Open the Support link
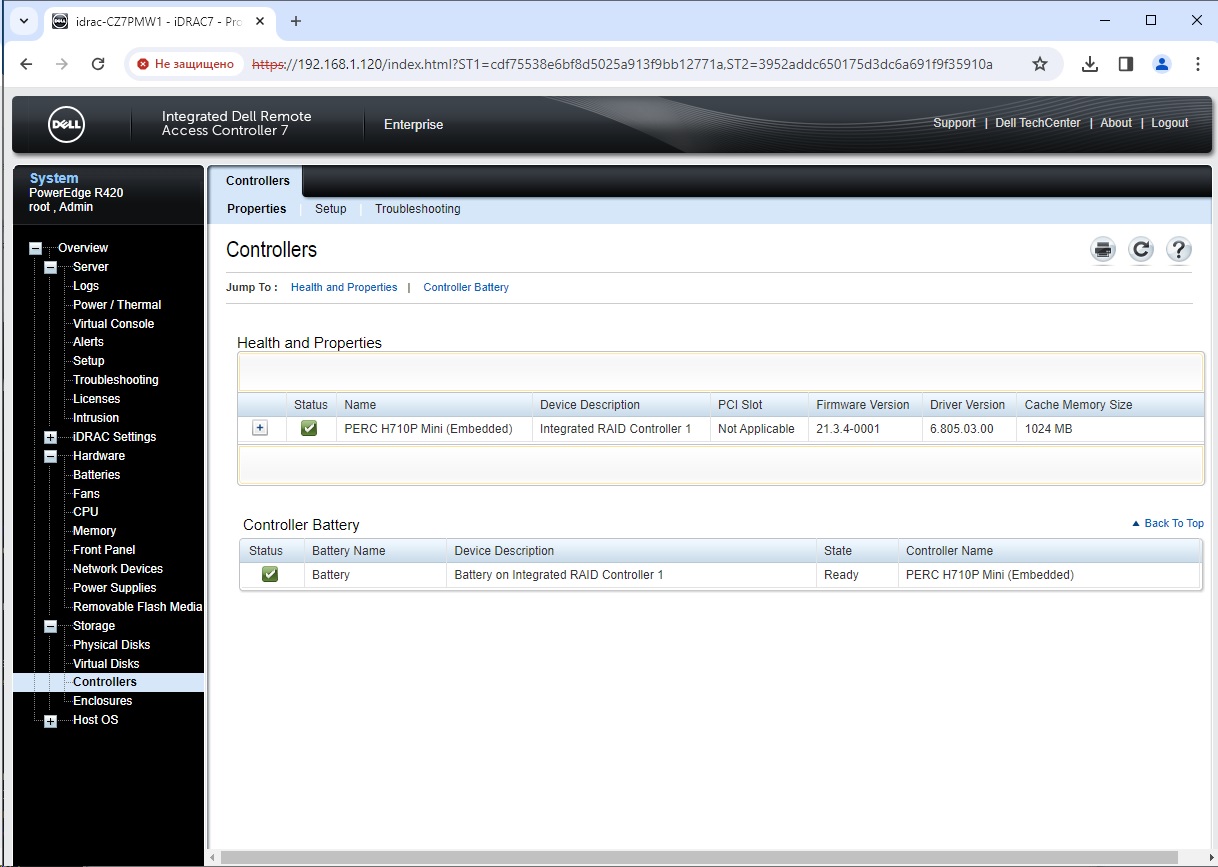This screenshot has width=1218, height=867. [954, 123]
